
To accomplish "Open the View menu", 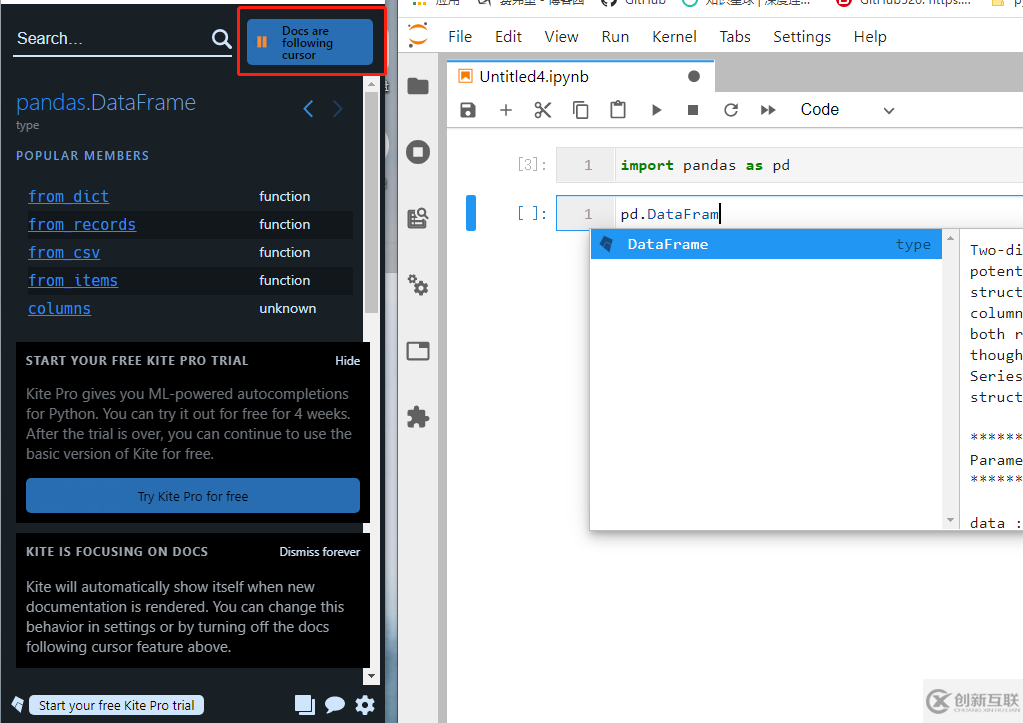I will (562, 37).
